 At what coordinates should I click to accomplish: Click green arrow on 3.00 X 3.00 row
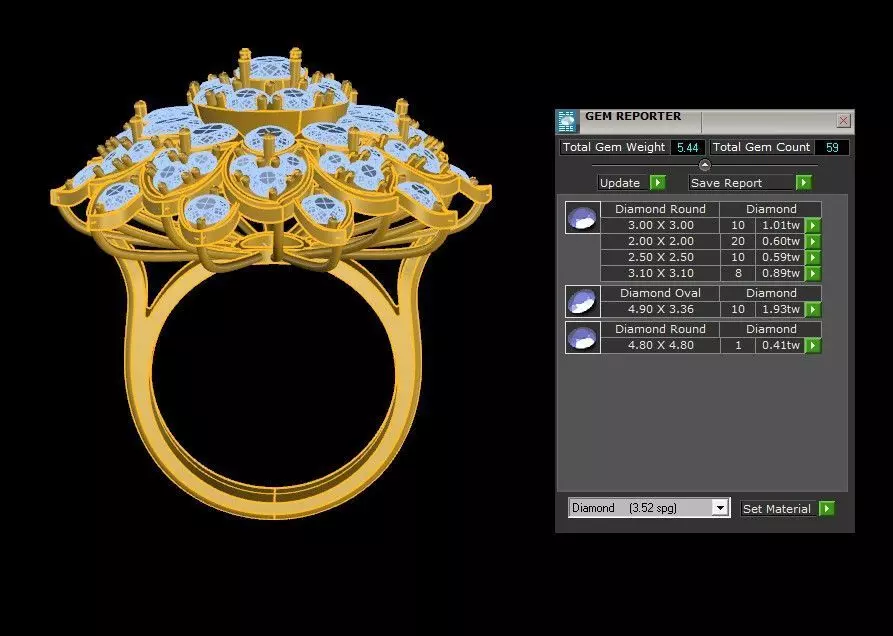pyautogui.click(x=813, y=225)
